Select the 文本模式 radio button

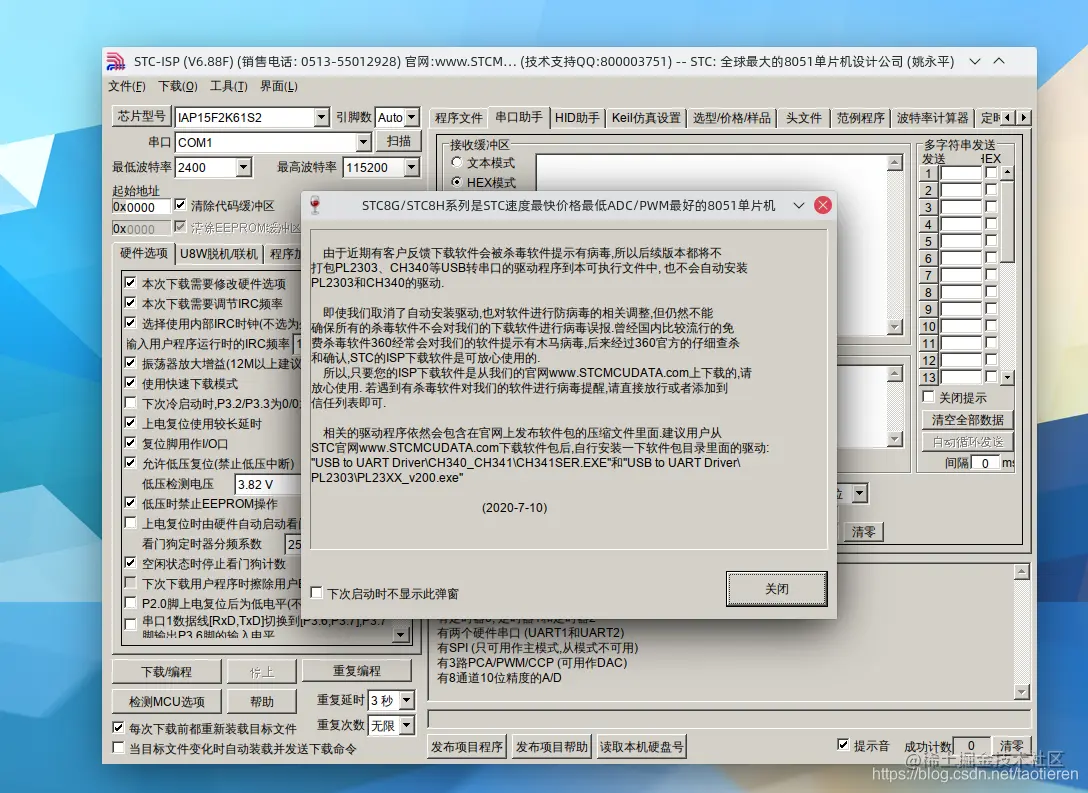(x=457, y=162)
